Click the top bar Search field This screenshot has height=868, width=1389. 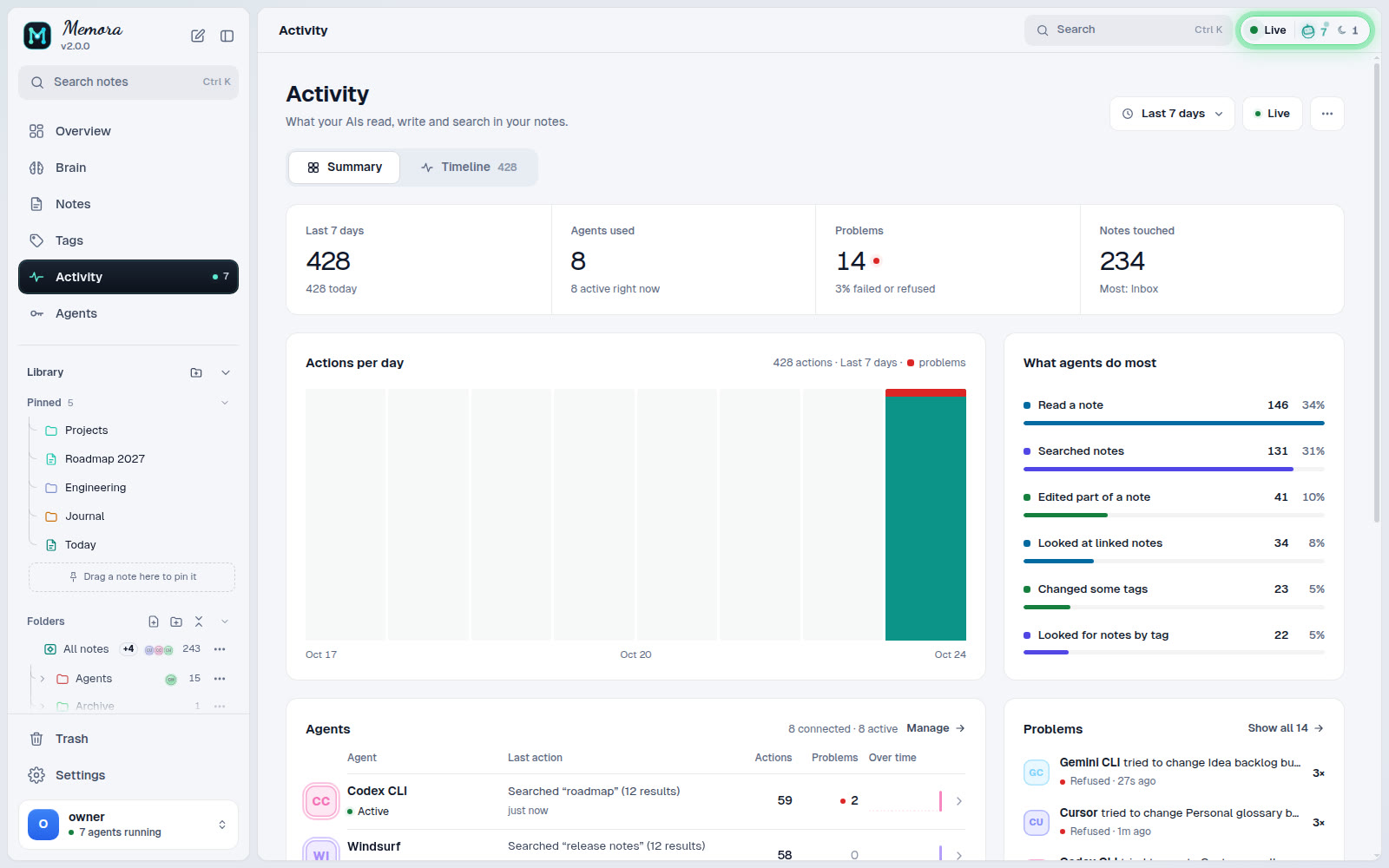1128,30
